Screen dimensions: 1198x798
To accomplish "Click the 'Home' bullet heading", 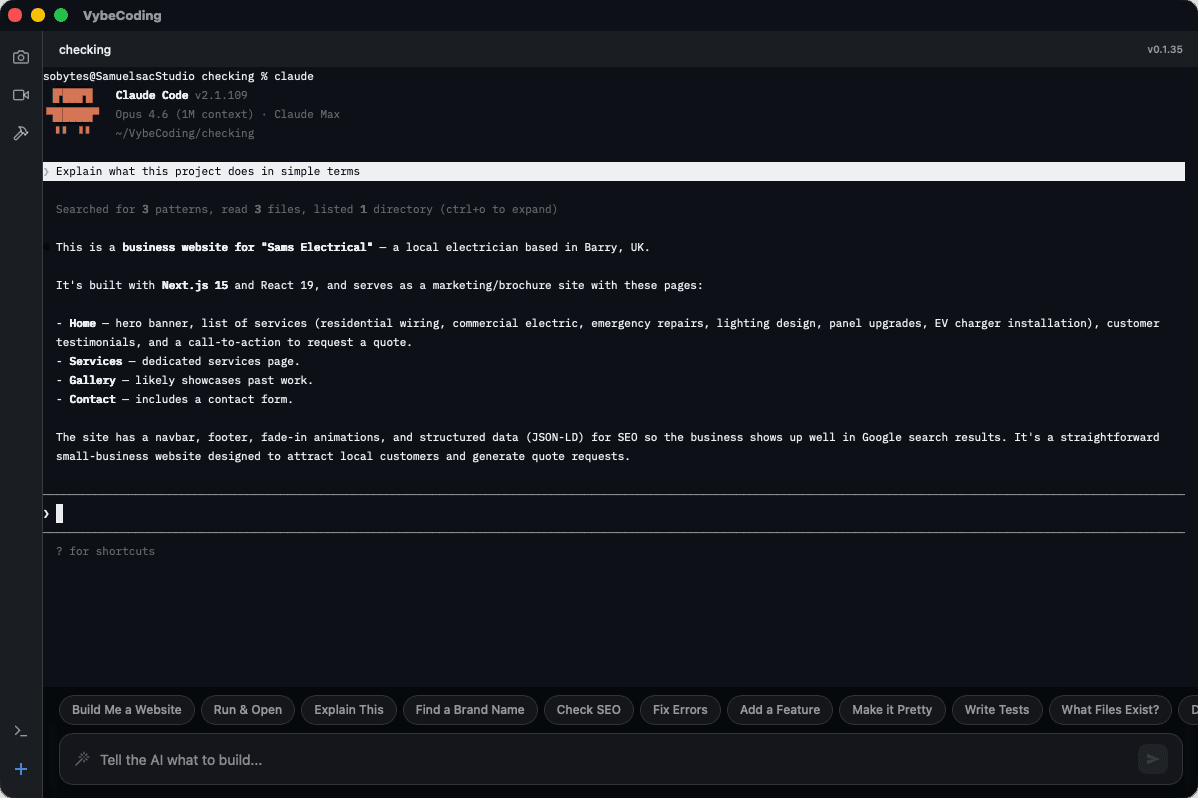I will [83, 323].
